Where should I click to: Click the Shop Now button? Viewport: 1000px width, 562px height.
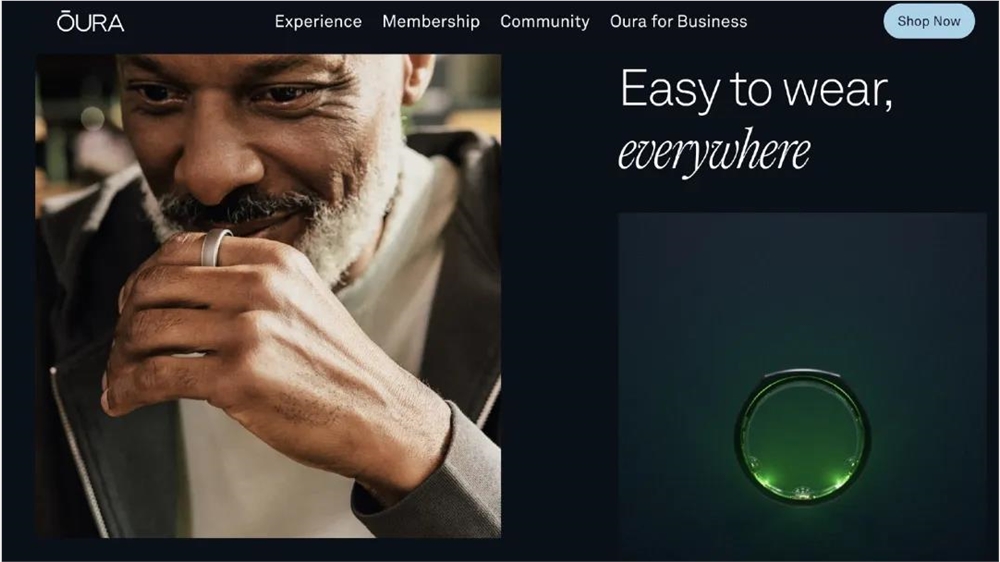pyautogui.click(x=929, y=21)
